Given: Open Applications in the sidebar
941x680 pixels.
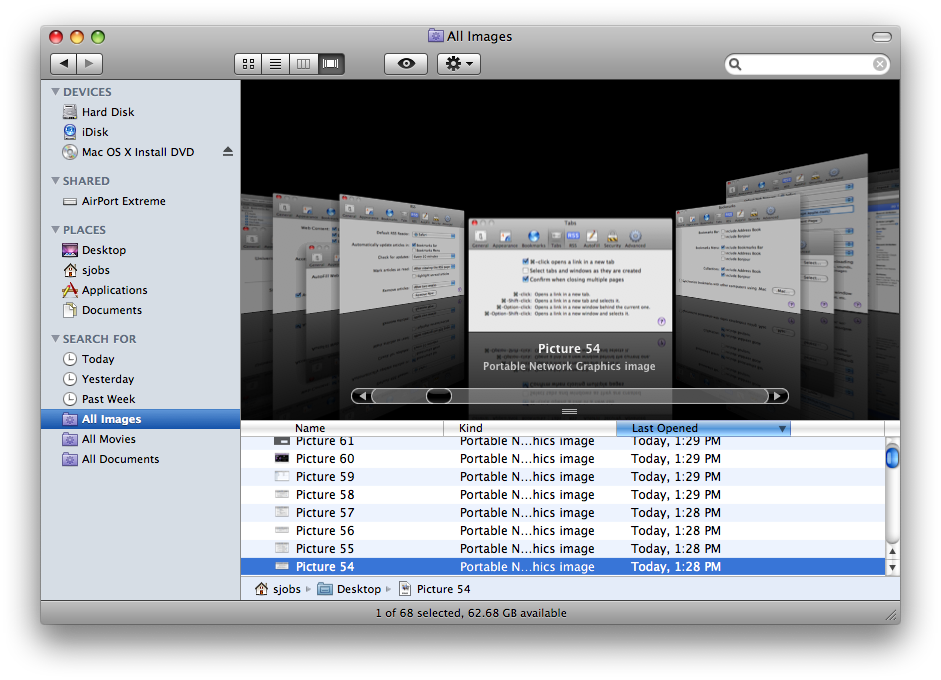Looking at the screenshot, I should pyautogui.click(x=140, y=290).
